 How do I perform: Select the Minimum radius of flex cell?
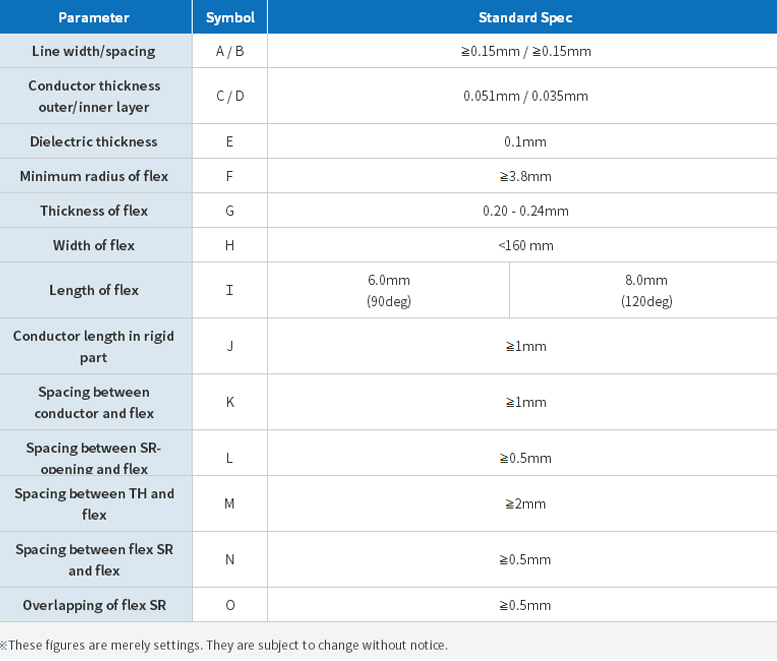tap(96, 176)
